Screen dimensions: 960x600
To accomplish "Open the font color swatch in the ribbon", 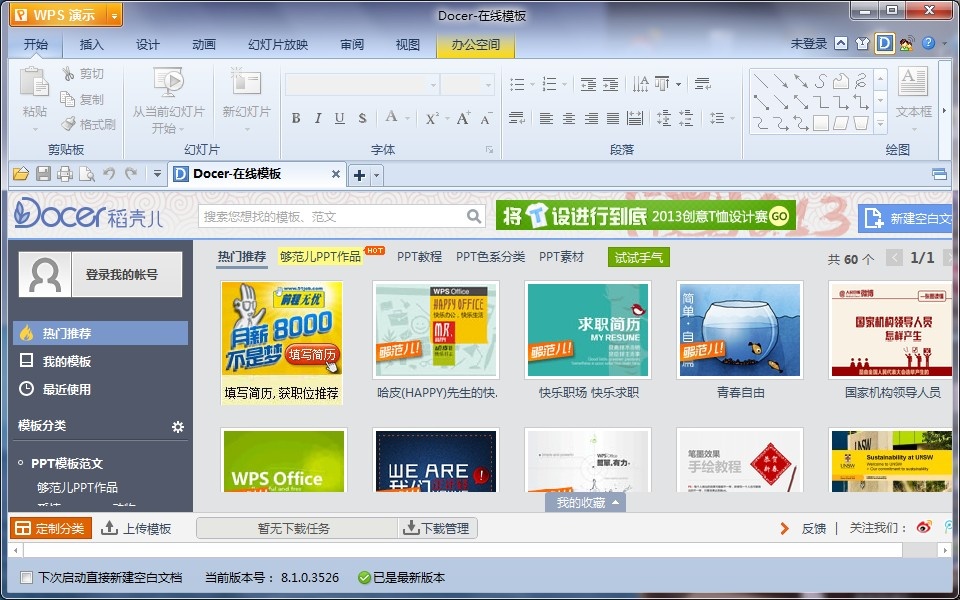I will 391,118.
